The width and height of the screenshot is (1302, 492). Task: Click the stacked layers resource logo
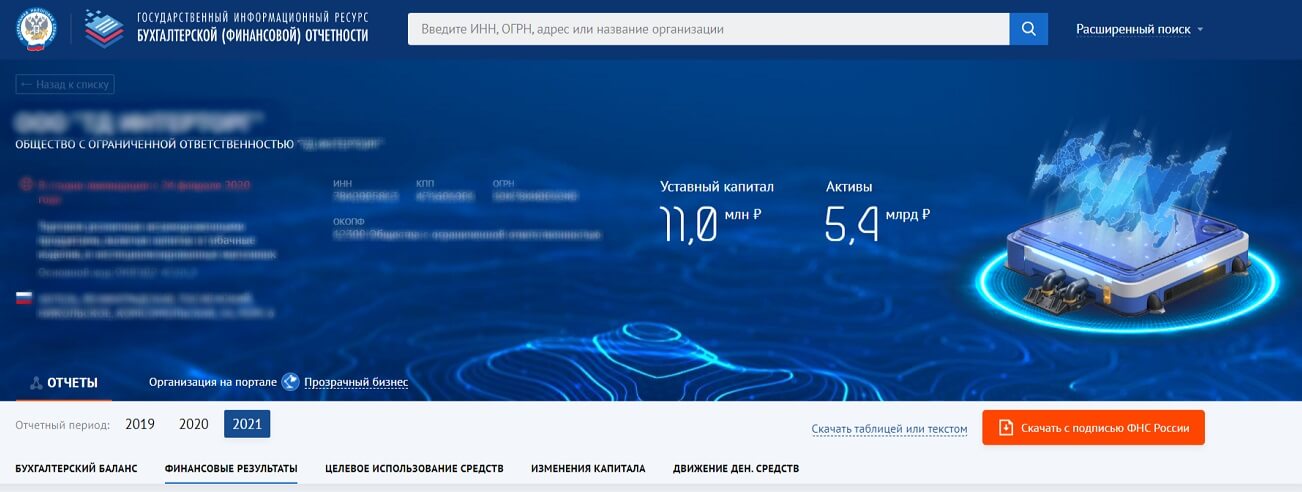pyautogui.click(x=104, y=28)
